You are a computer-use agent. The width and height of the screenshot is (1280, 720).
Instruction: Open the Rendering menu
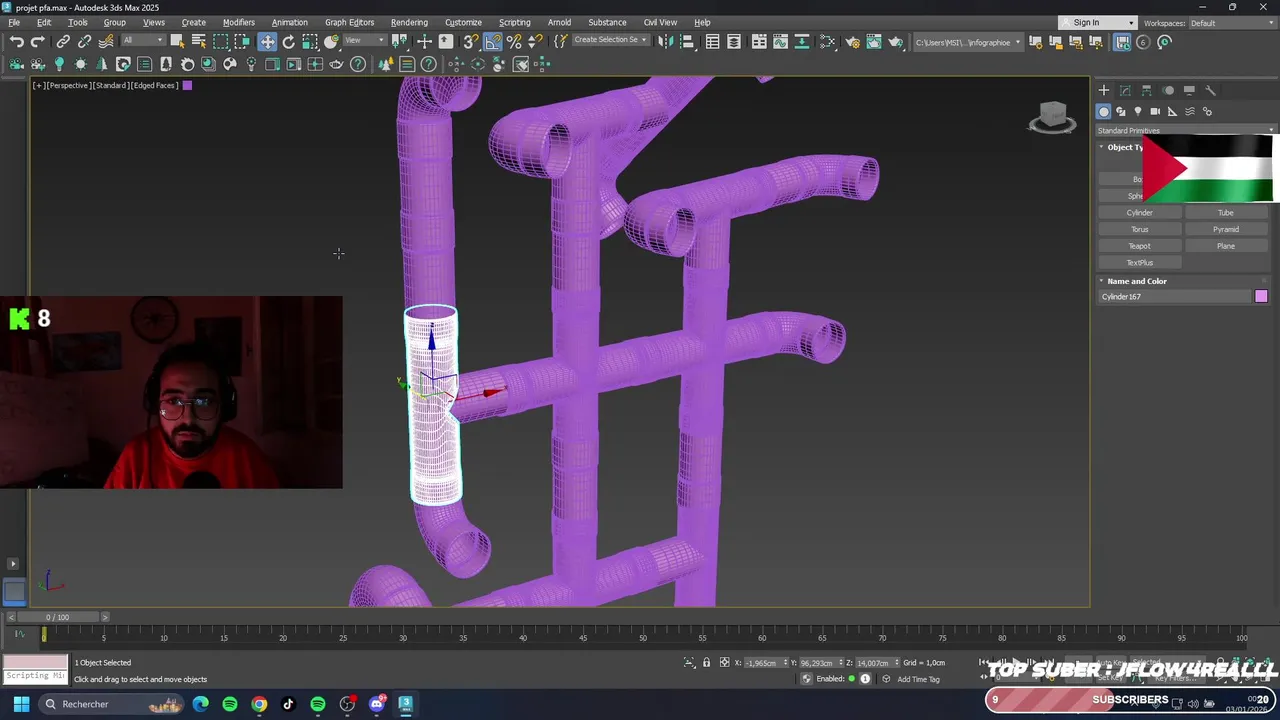click(x=409, y=22)
